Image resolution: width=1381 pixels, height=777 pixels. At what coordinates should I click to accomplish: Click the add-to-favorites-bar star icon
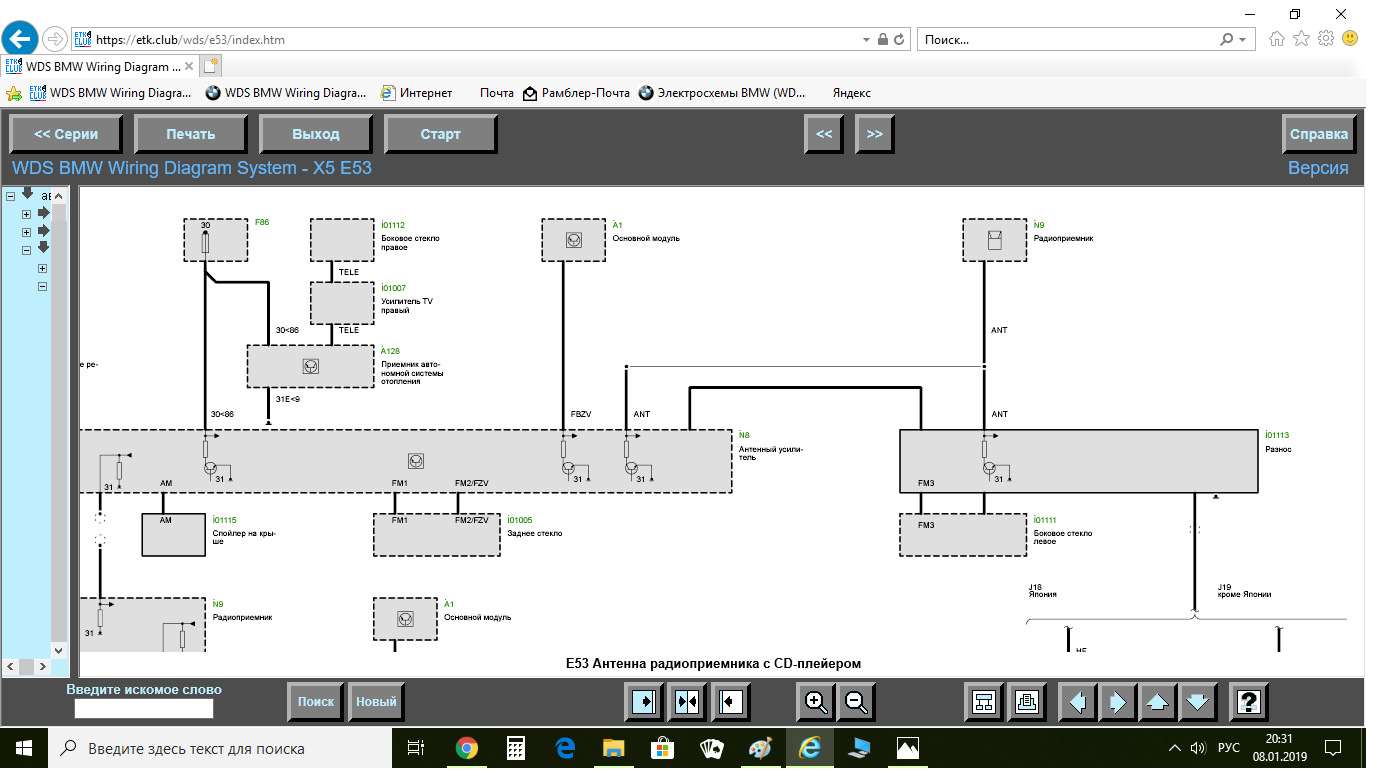[13, 93]
